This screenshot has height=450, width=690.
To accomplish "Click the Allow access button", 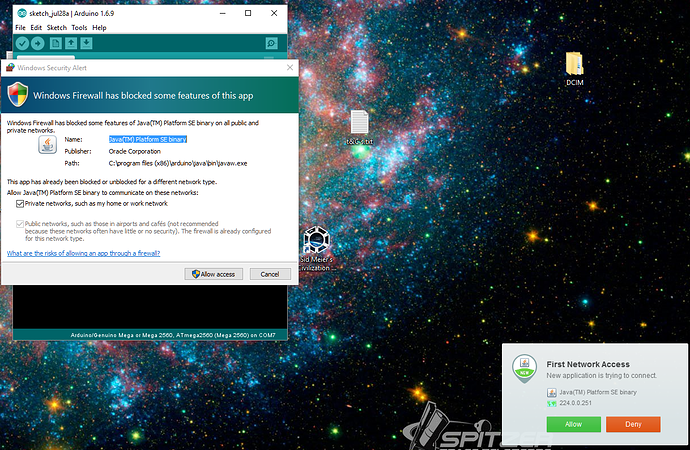I will (214, 273).
